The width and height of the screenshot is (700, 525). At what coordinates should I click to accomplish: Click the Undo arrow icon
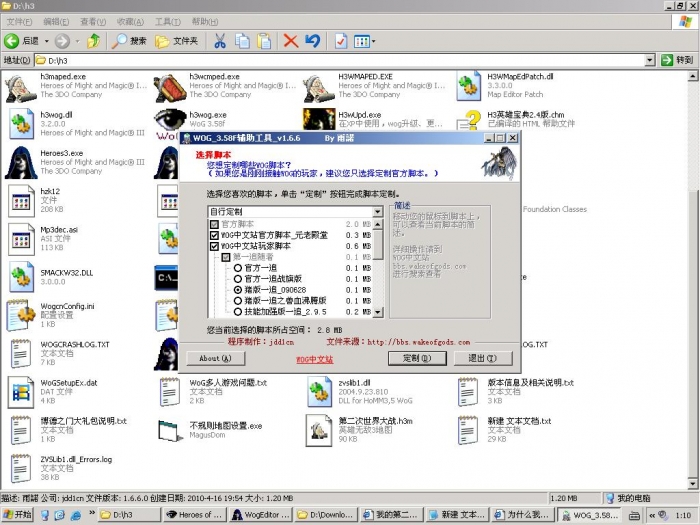point(312,41)
